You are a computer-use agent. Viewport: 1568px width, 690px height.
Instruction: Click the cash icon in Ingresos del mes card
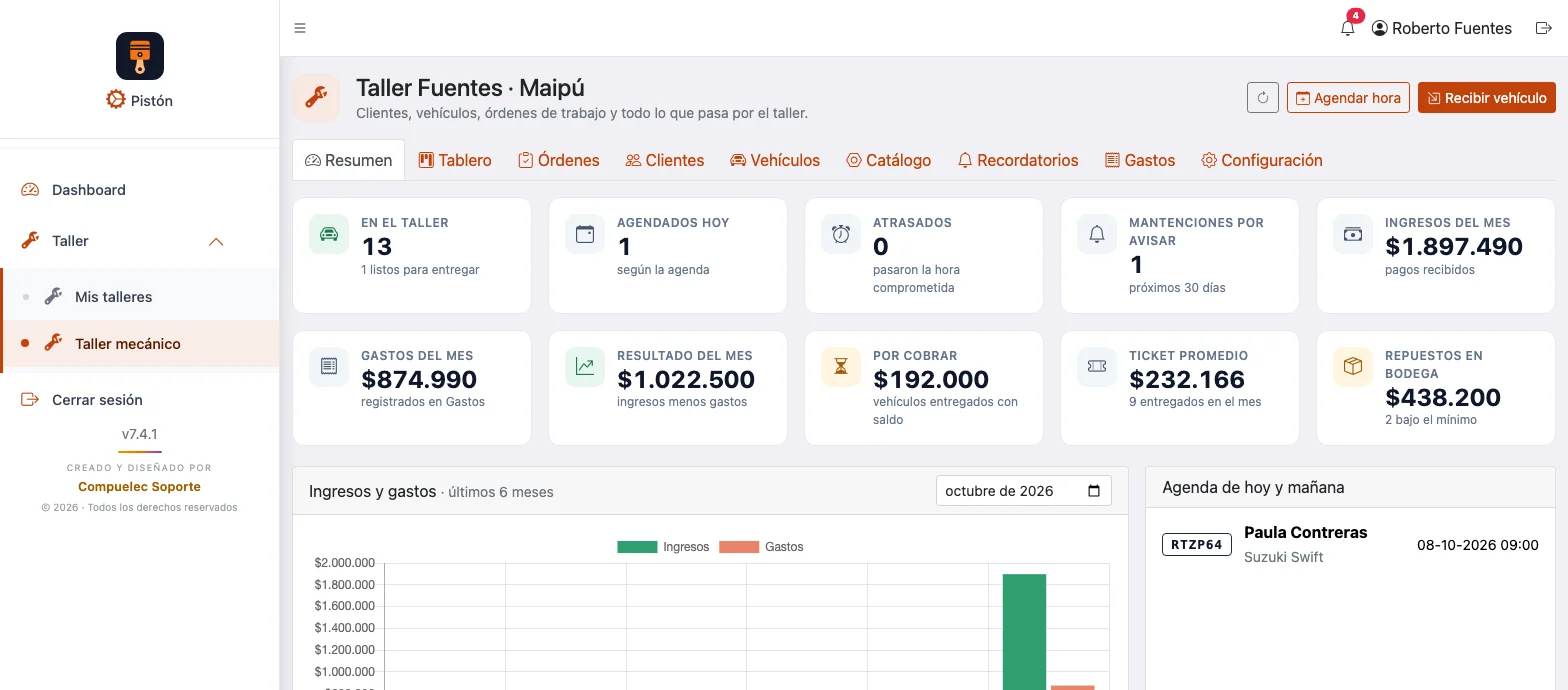[x=1353, y=234]
